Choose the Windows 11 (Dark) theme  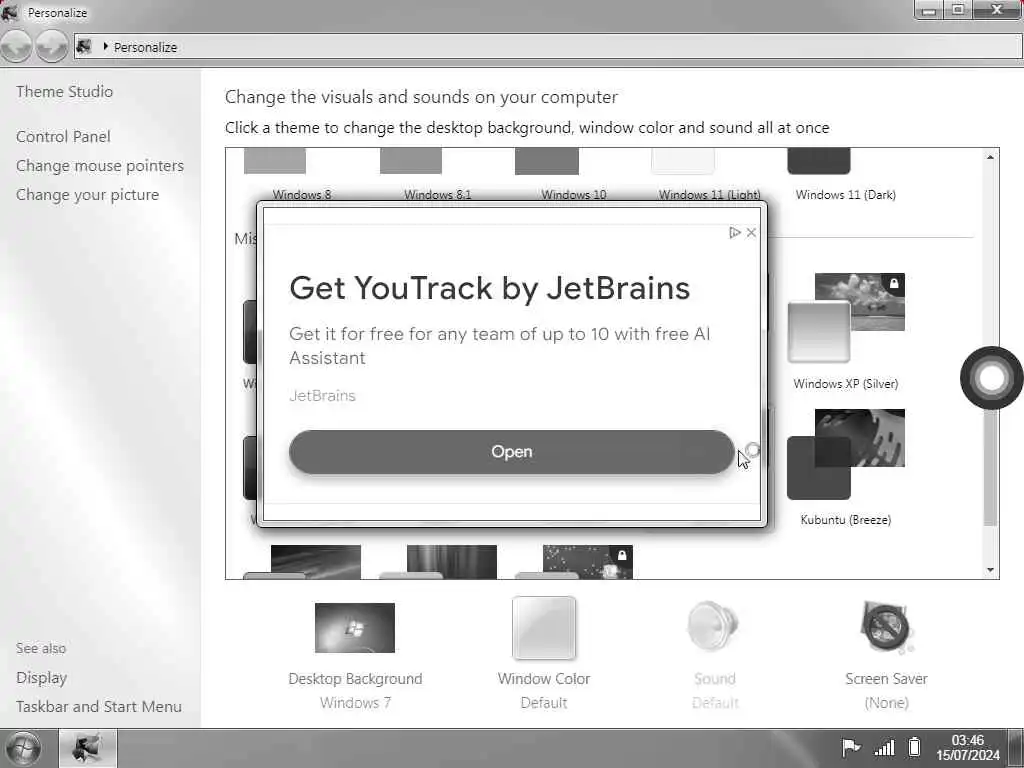pos(846,175)
